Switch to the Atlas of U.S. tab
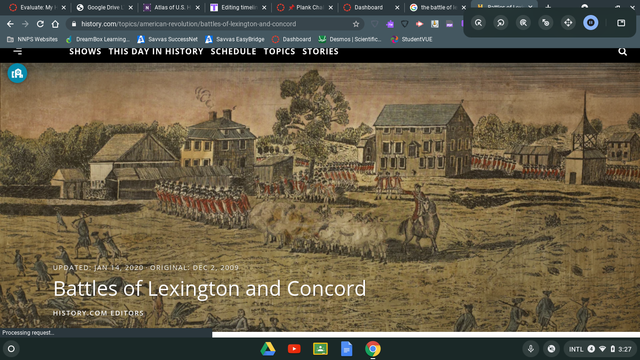The width and height of the screenshot is (640, 360). tap(171, 7)
